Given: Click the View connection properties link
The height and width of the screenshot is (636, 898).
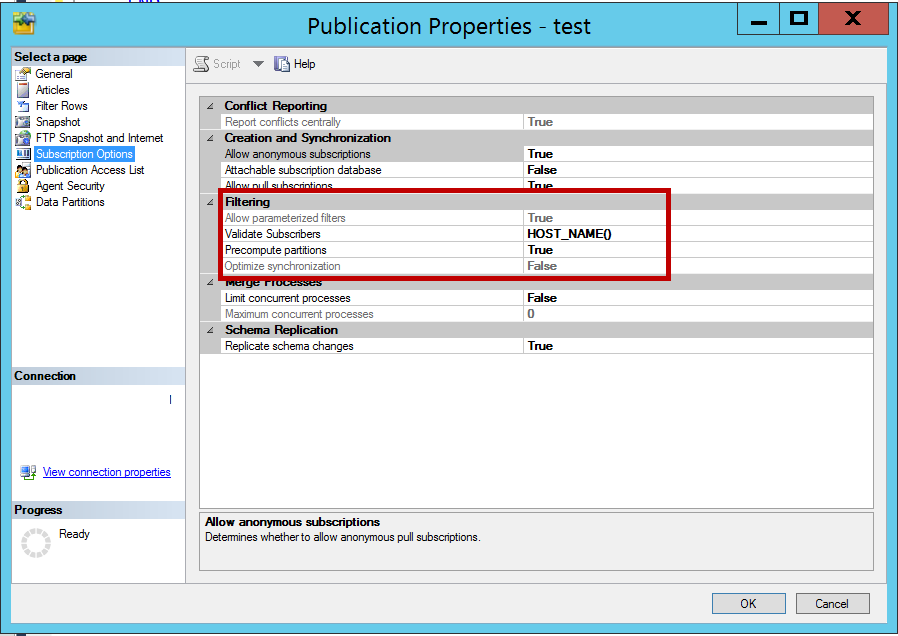Looking at the screenshot, I should [x=107, y=472].
